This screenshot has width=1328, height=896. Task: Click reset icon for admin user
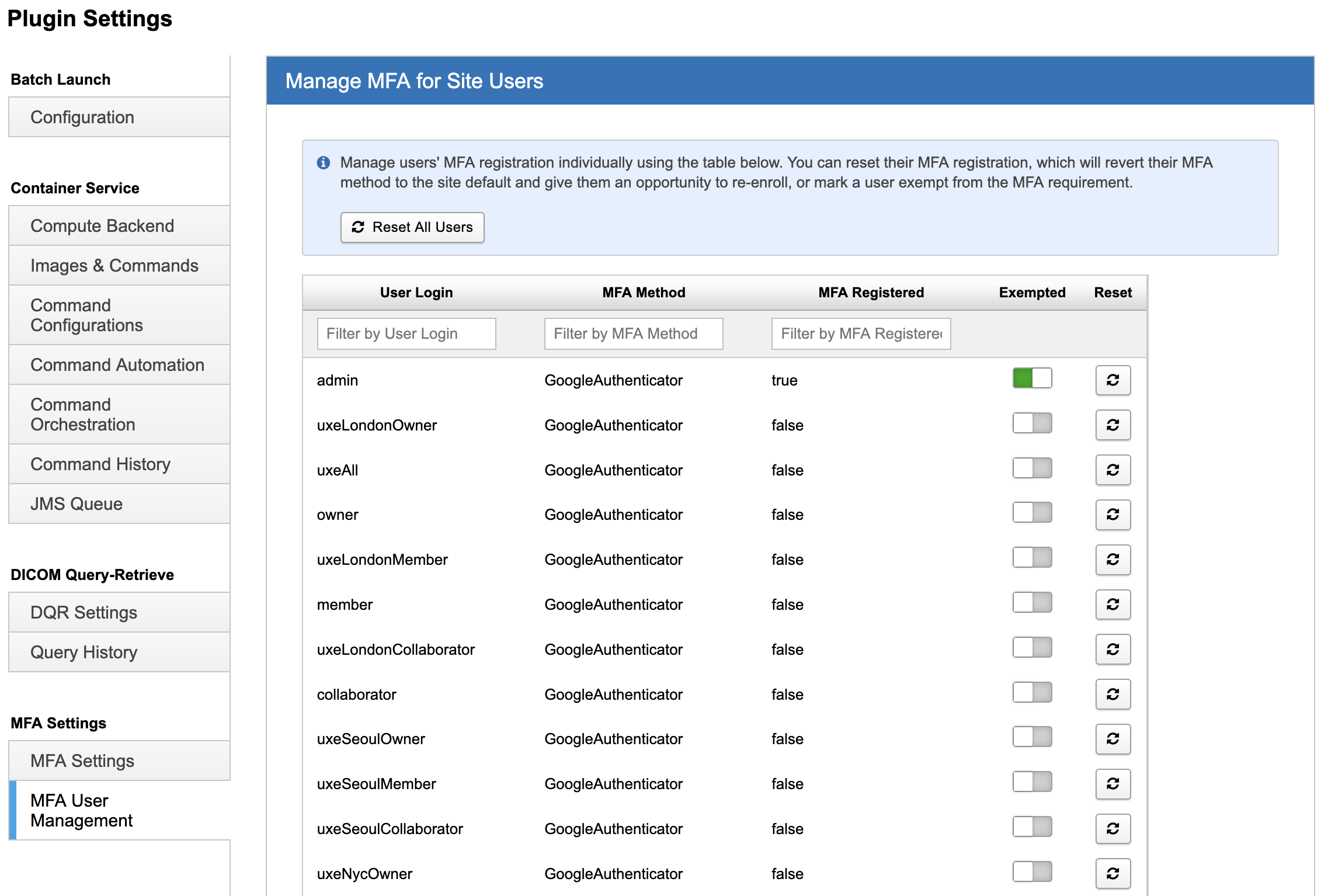1113,380
